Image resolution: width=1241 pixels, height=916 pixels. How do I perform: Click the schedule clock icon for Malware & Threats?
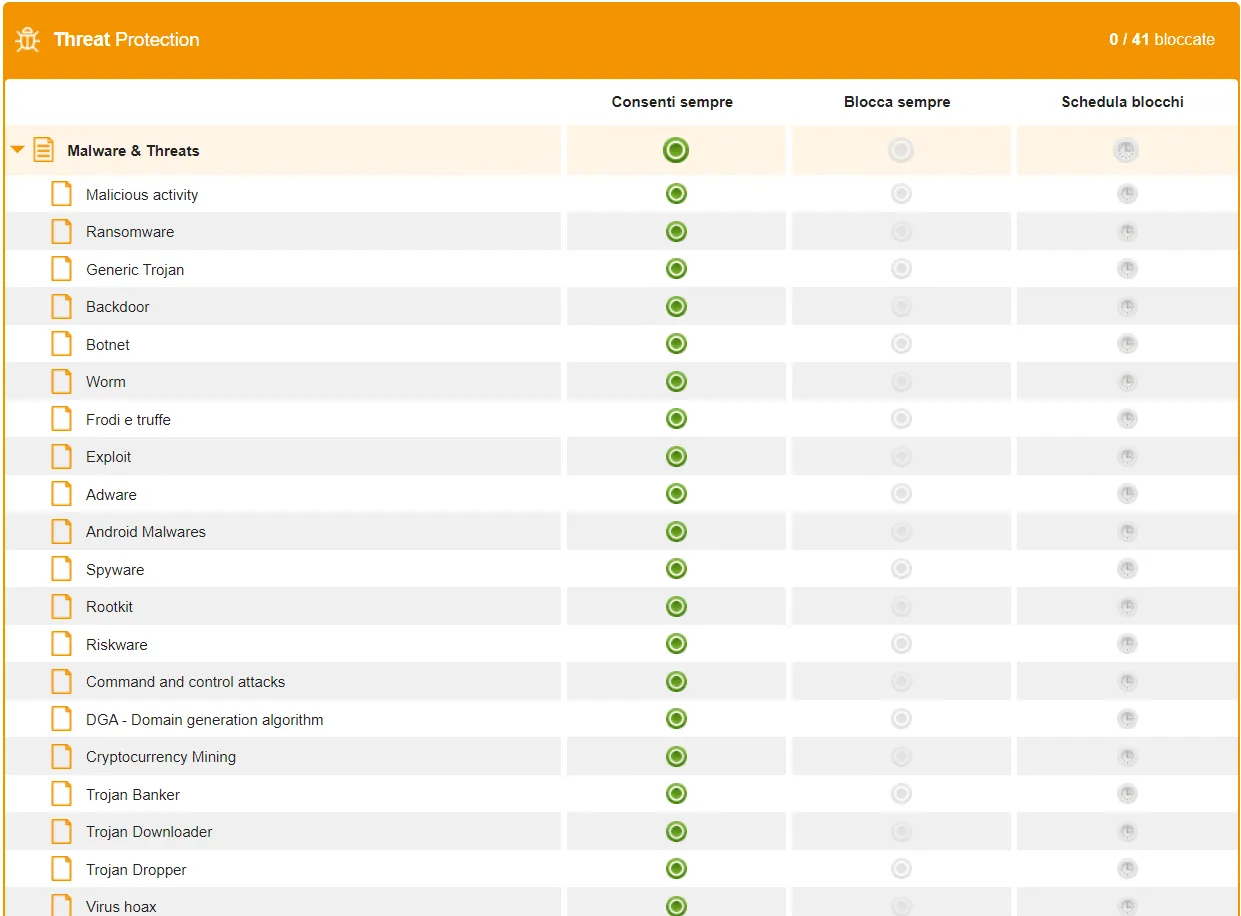point(1127,151)
